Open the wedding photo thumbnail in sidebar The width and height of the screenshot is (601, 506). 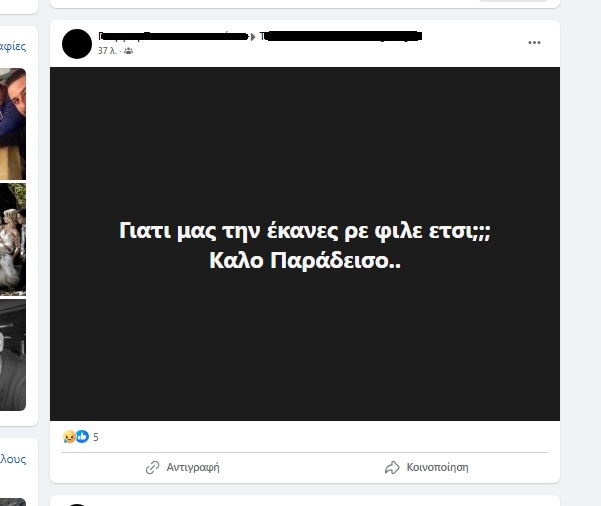pos(13,240)
